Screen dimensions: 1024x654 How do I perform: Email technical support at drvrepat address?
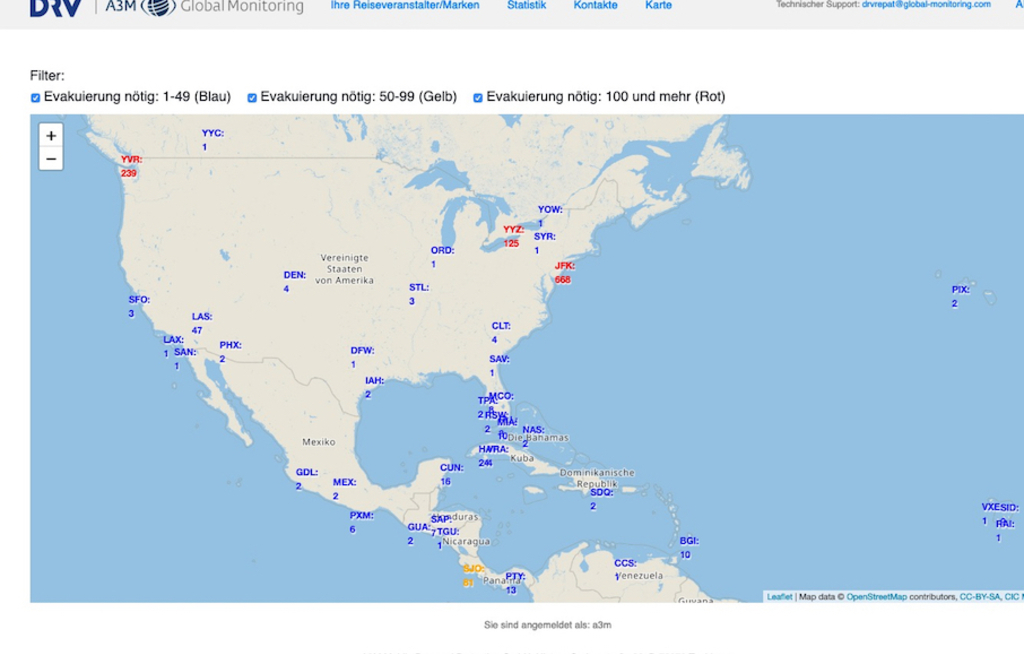tap(926, 5)
